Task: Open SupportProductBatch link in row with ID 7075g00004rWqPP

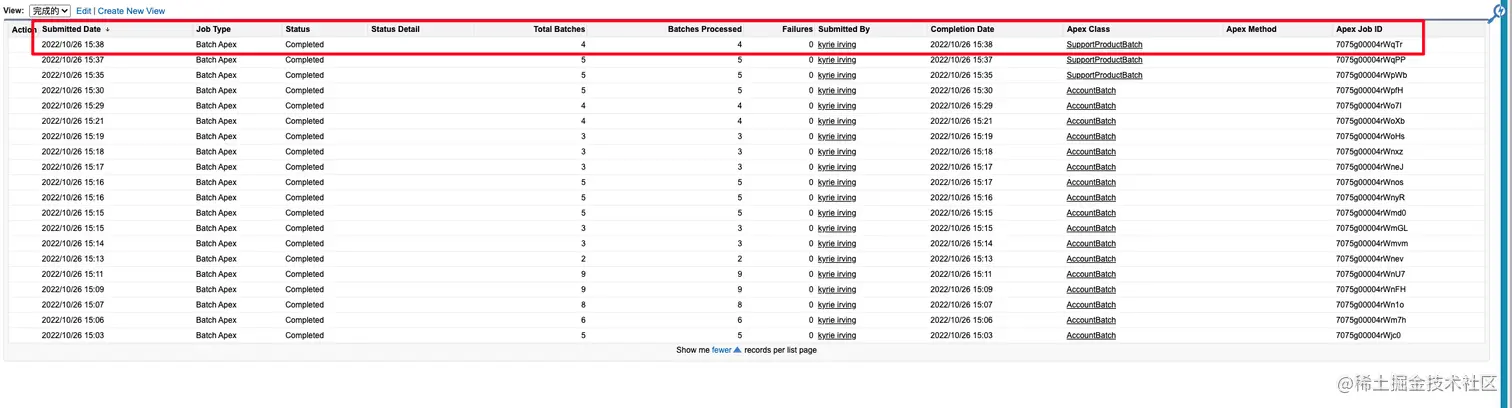Action: click(1104, 60)
